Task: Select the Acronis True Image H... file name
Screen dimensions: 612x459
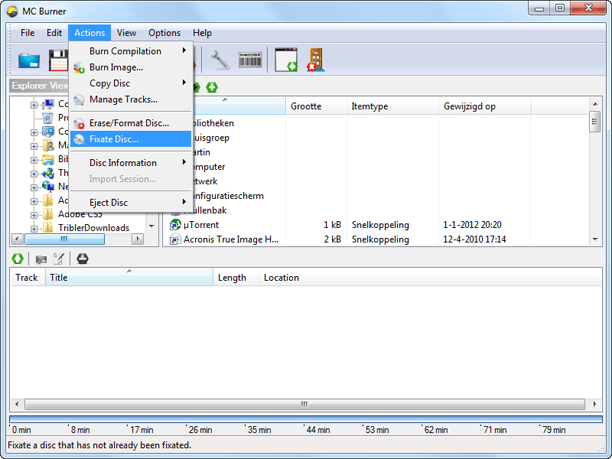Action: click(231, 239)
